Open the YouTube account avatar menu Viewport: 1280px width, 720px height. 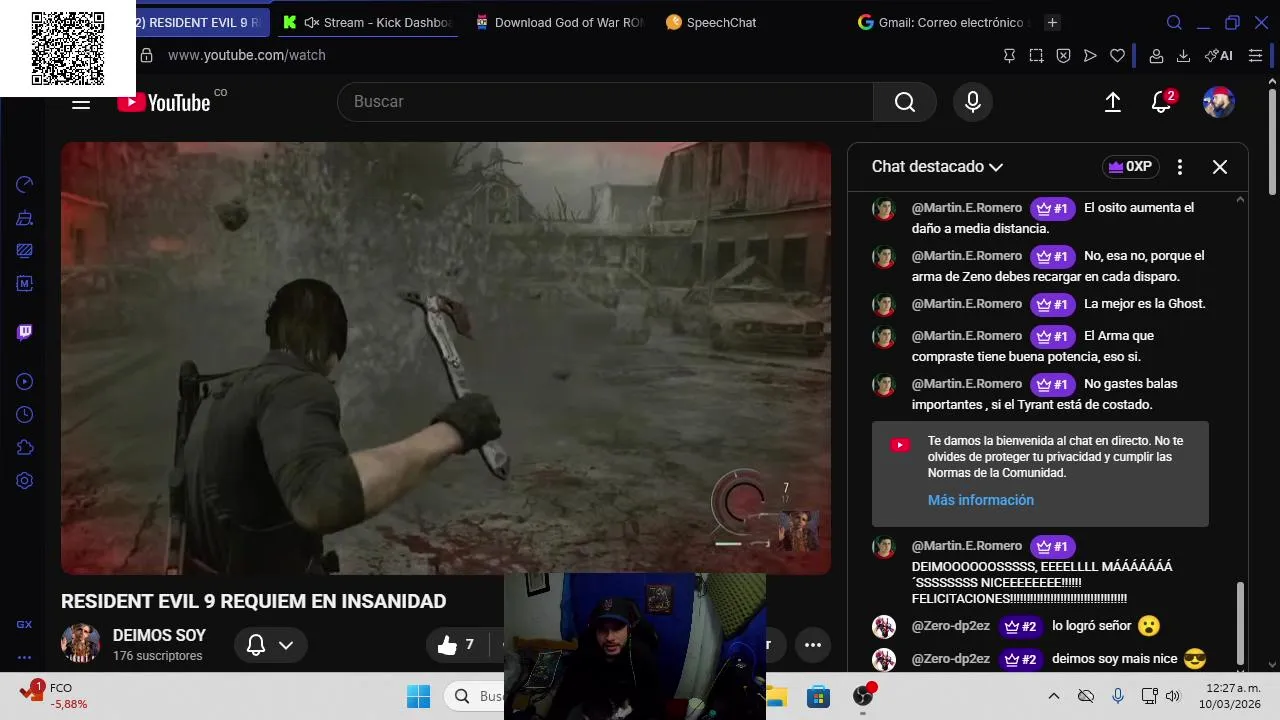[1218, 102]
